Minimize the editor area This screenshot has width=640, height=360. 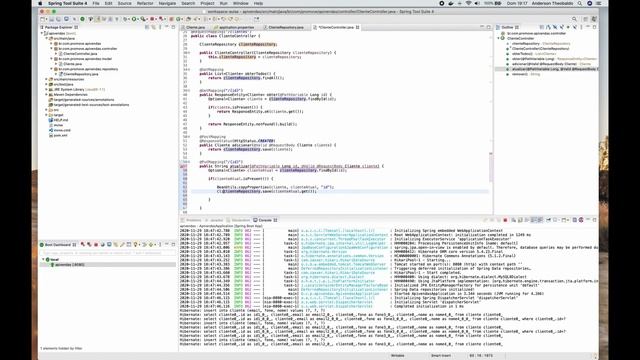[482, 27]
